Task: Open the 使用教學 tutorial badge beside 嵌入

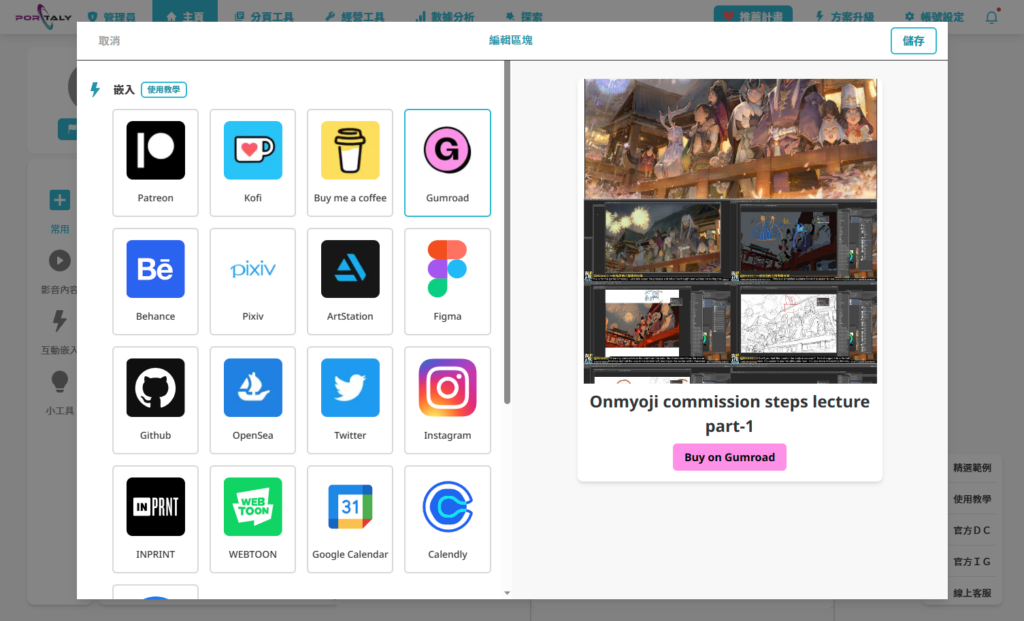Action: (x=164, y=89)
